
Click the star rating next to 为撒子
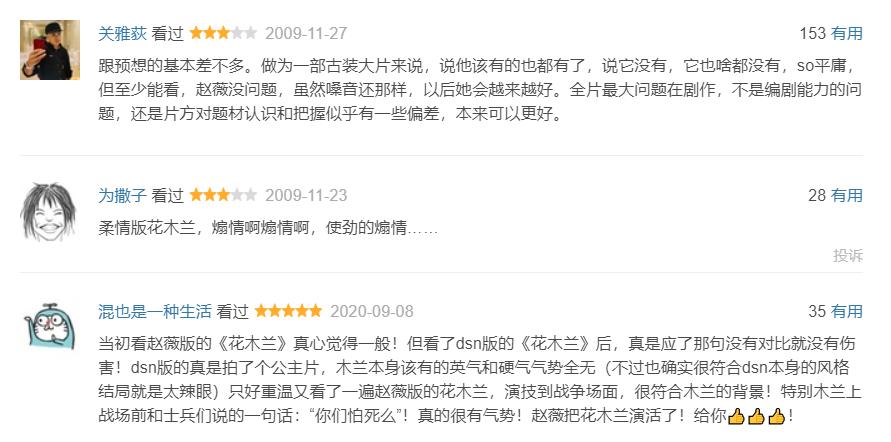[x=223, y=195]
